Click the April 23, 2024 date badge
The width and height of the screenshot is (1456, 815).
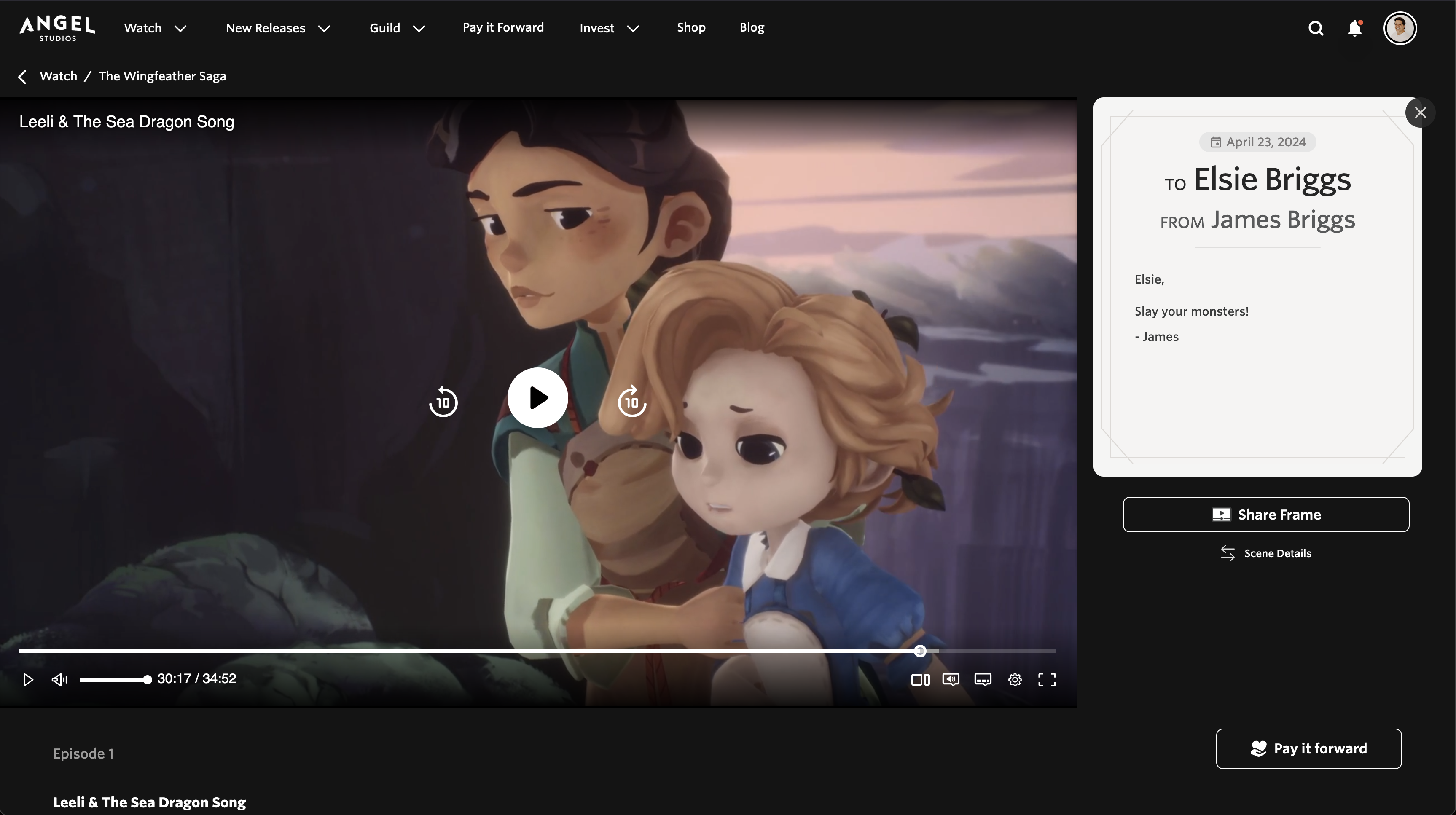tap(1257, 142)
